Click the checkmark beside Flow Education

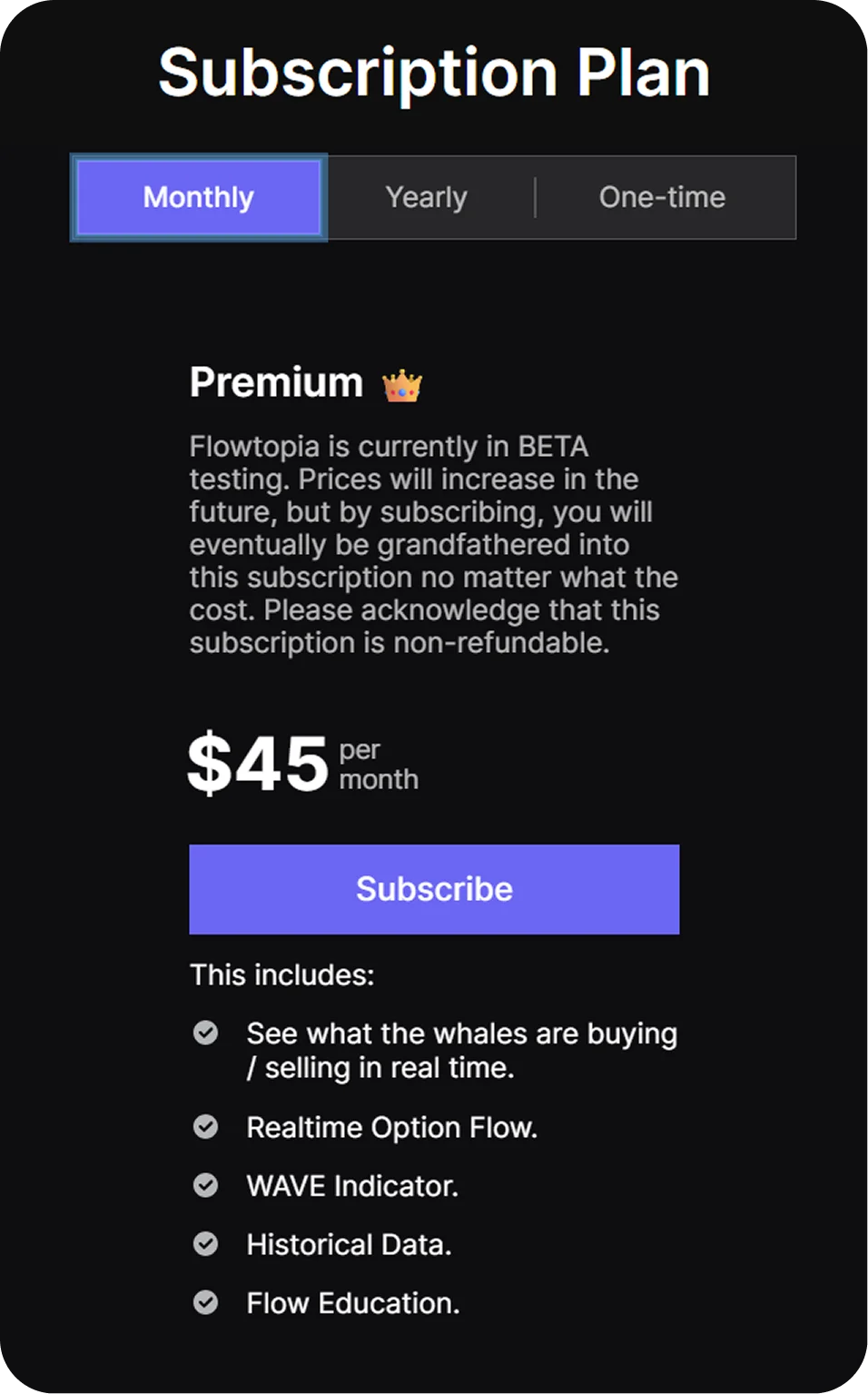[x=206, y=1303]
